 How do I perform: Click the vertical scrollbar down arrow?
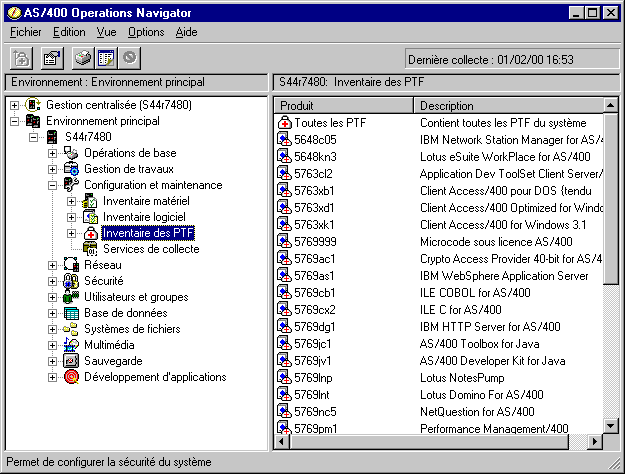coord(611,426)
